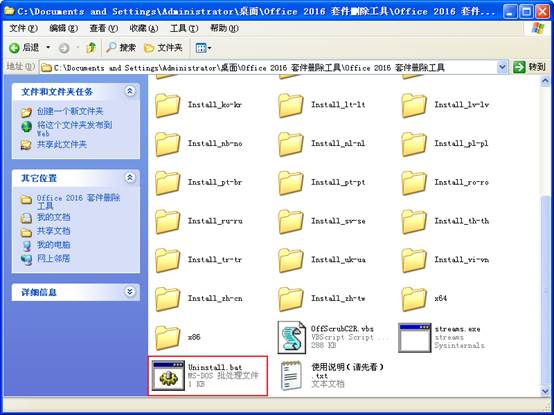554x415 pixels.
Task: Expand the 详细信息 details panel
Action: pos(130,292)
